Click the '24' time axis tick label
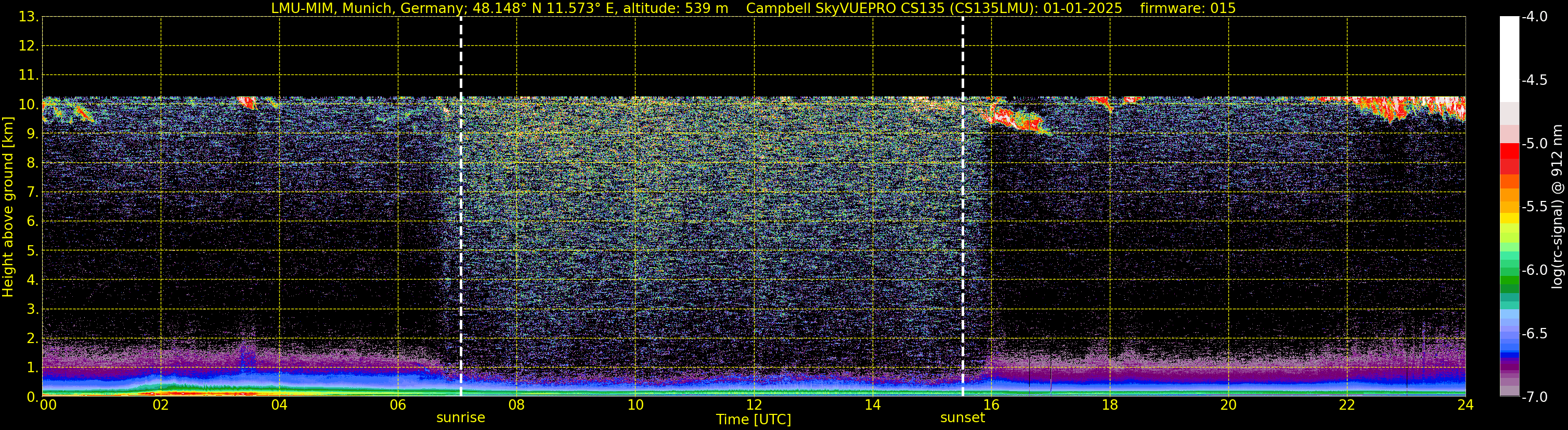Image resolution: width=1568 pixels, height=430 pixels. (x=1466, y=405)
